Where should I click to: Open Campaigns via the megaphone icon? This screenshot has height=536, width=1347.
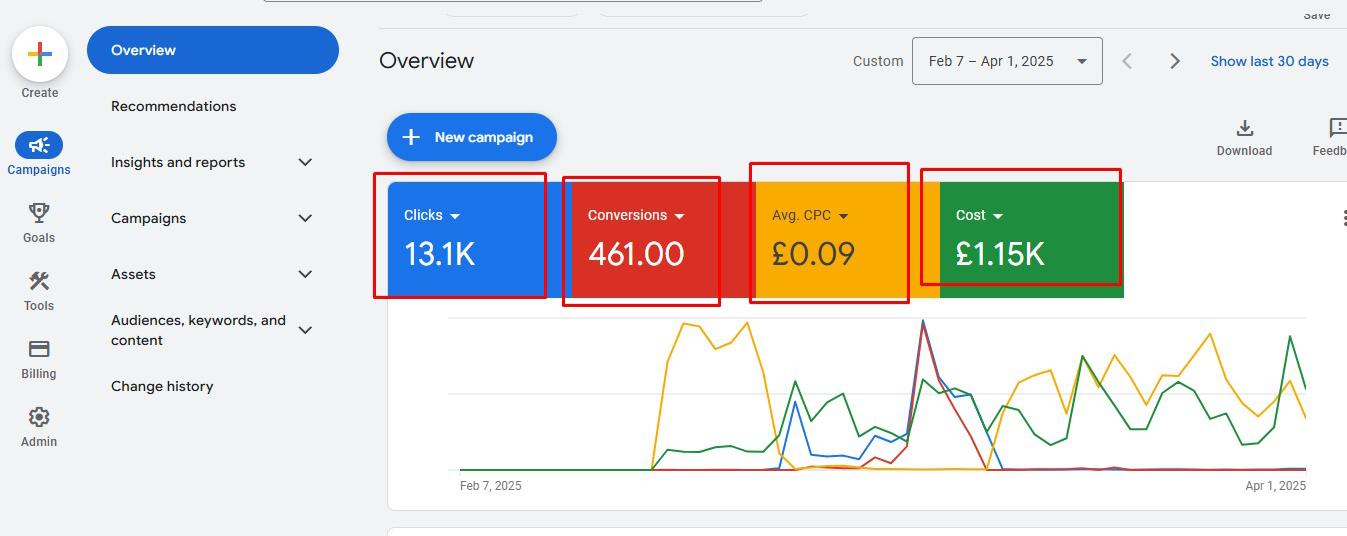pos(39,146)
